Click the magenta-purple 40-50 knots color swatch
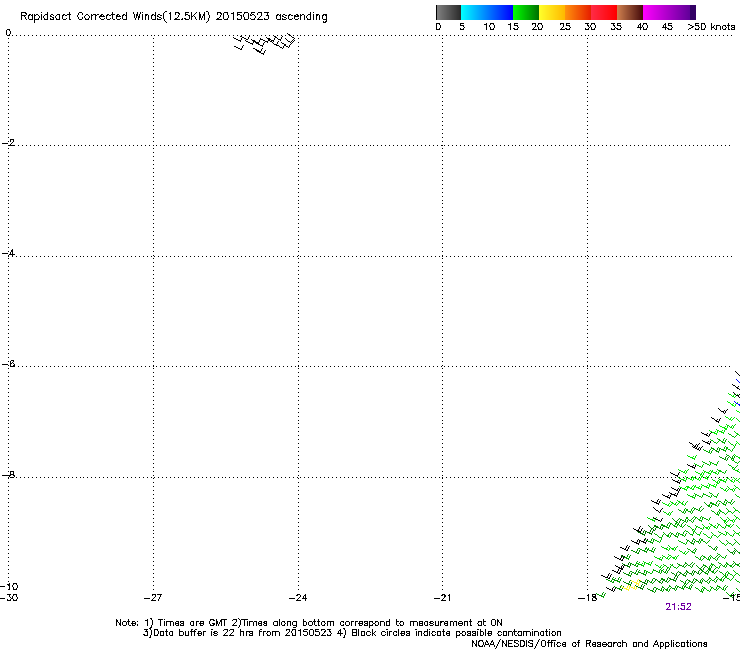The height and width of the screenshot is (650, 740). point(669,12)
